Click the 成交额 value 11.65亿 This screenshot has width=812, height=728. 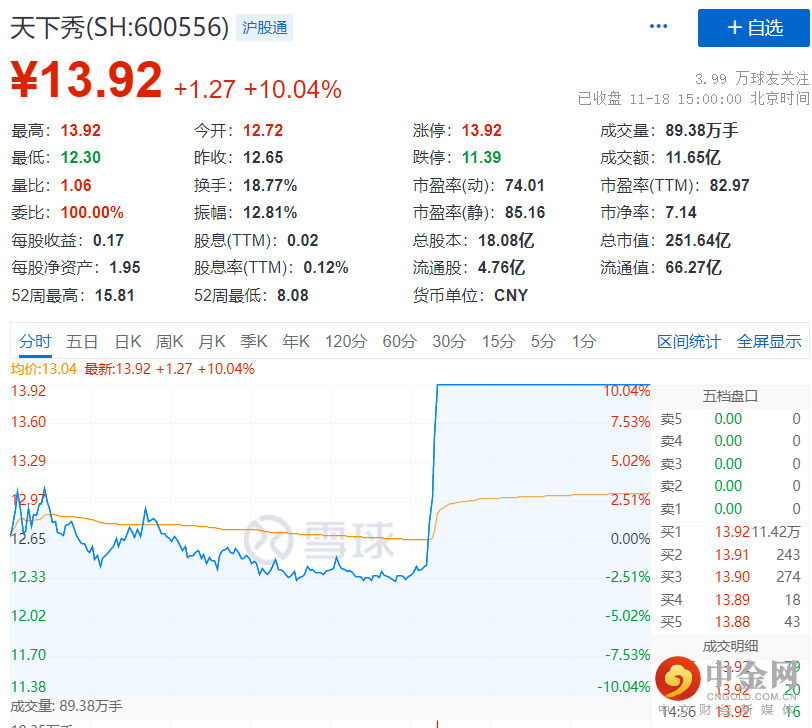click(x=693, y=157)
